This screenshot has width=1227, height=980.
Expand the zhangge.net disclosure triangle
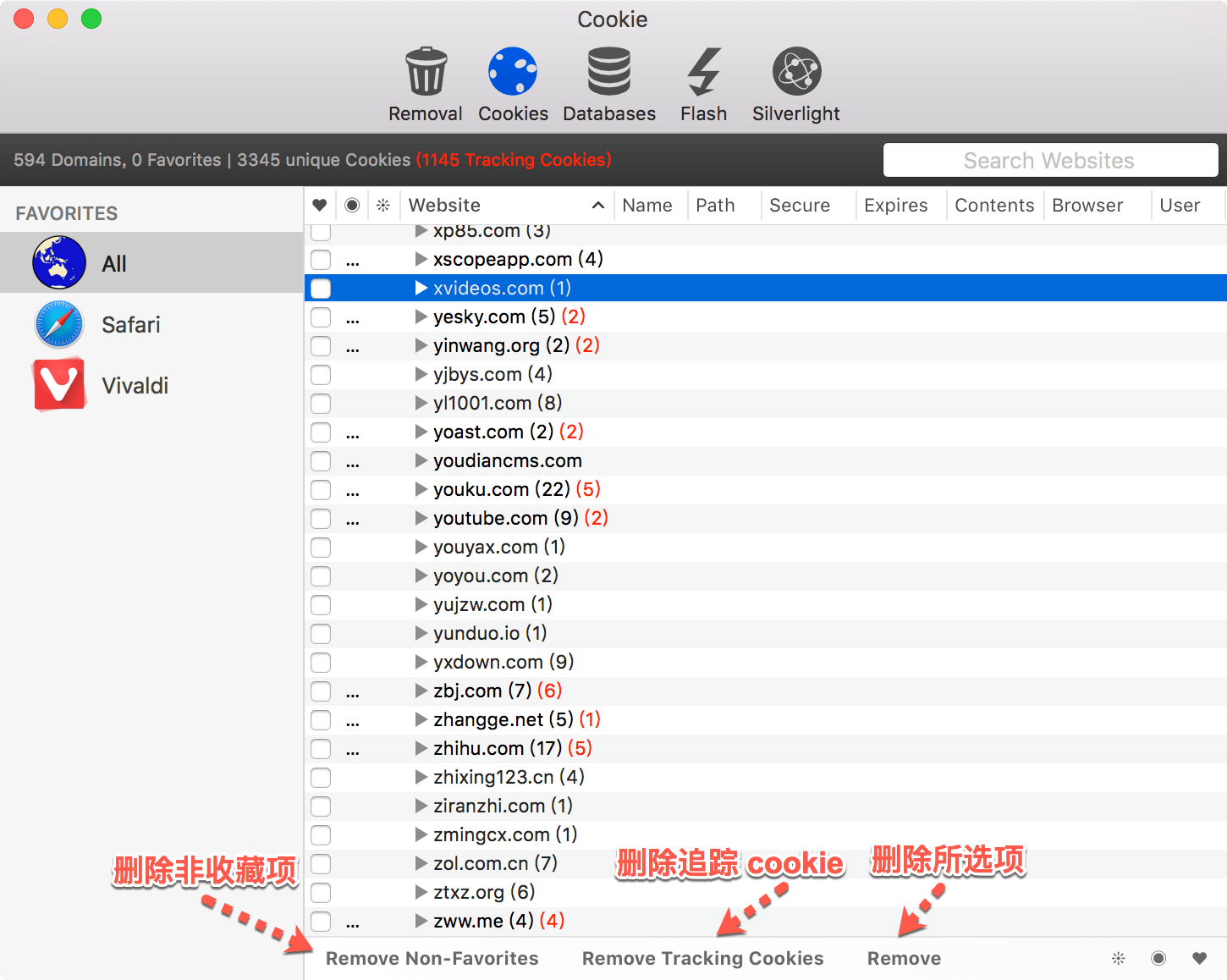[x=421, y=719]
